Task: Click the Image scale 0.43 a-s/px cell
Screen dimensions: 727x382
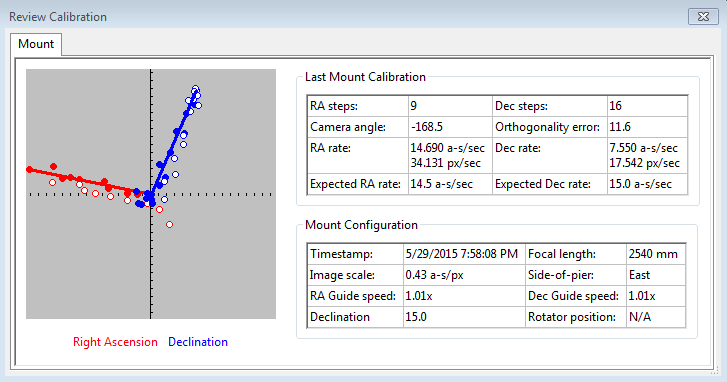Action: tap(464, 275)
